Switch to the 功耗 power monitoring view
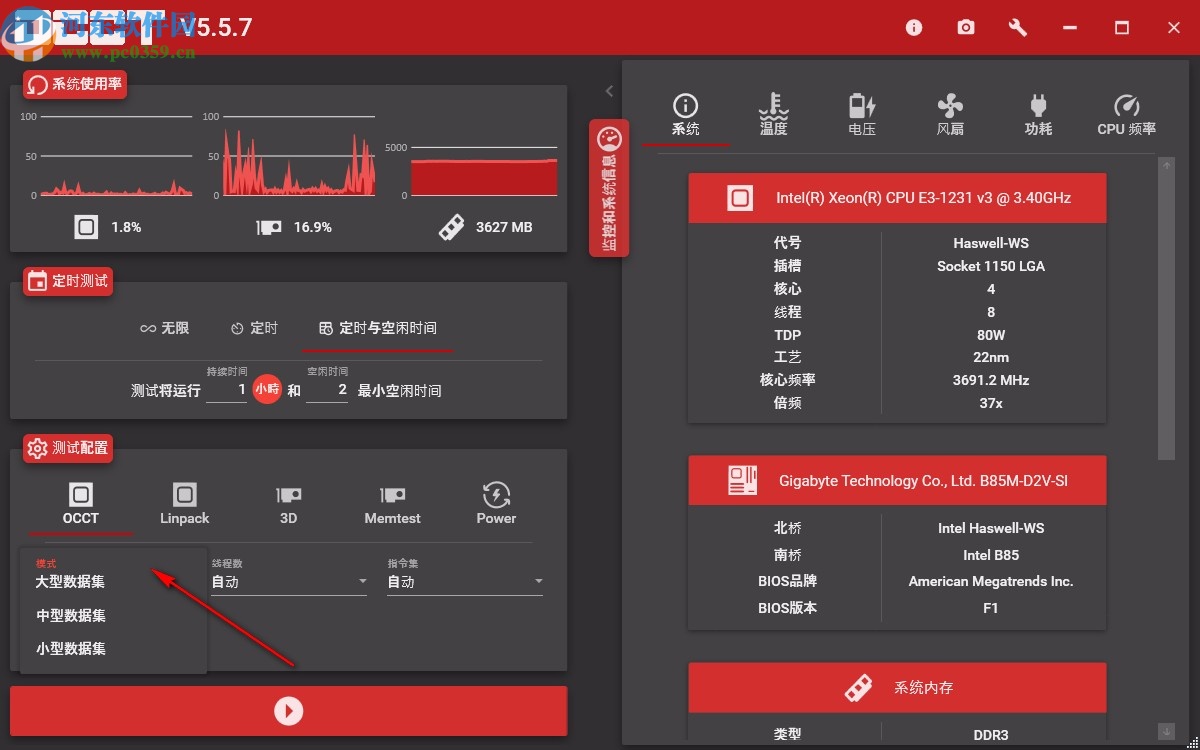This screenshot has width=1200, height=750. point(1038,113)
